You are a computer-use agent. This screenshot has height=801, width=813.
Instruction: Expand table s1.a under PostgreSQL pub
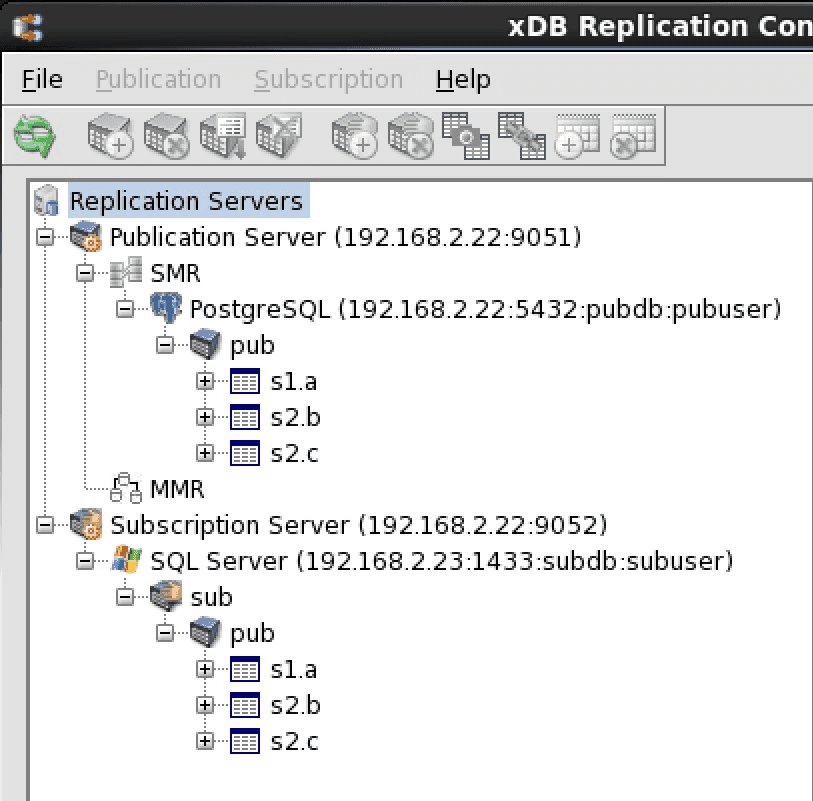pos(206,381)
